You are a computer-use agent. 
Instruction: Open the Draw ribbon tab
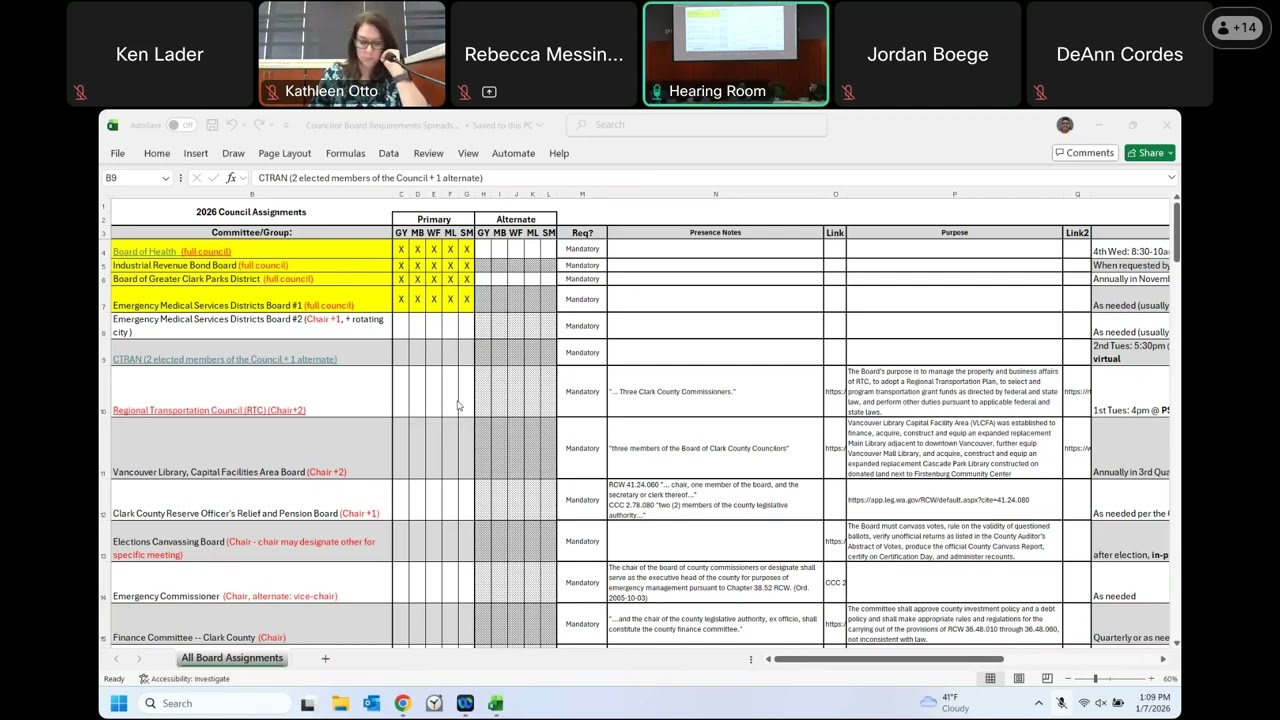tap(233, 153)
